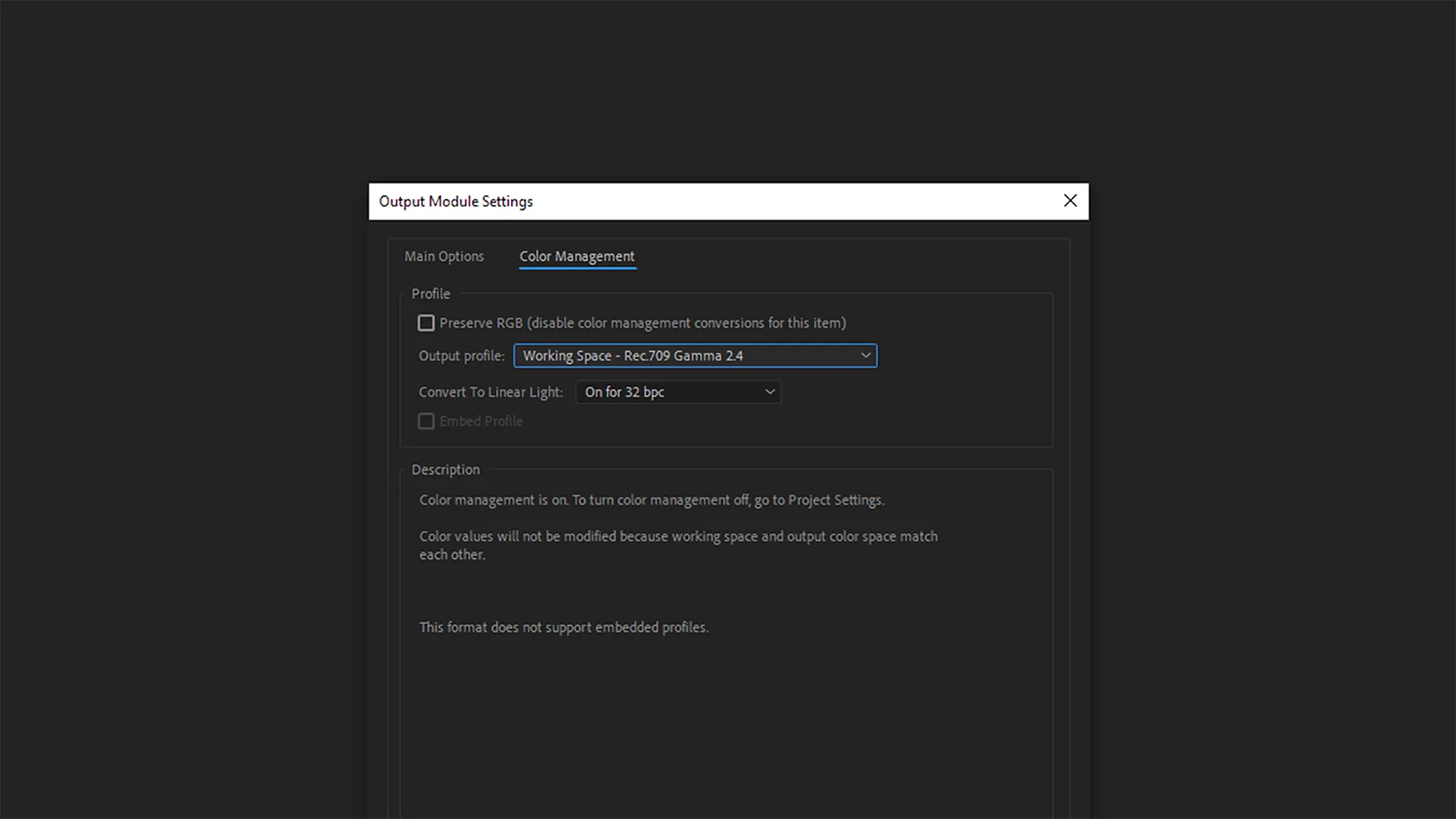Viewport: 1456px width, 819px height.
Task: Click the Output Module Settings title text
Action: (x=456, y=202)
